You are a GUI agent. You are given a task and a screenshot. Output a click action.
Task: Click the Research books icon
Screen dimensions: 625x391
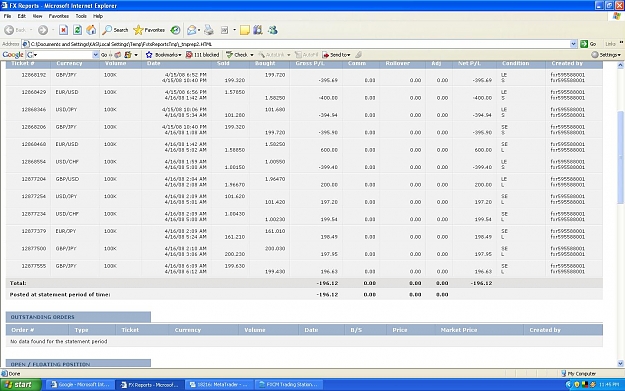258,30
